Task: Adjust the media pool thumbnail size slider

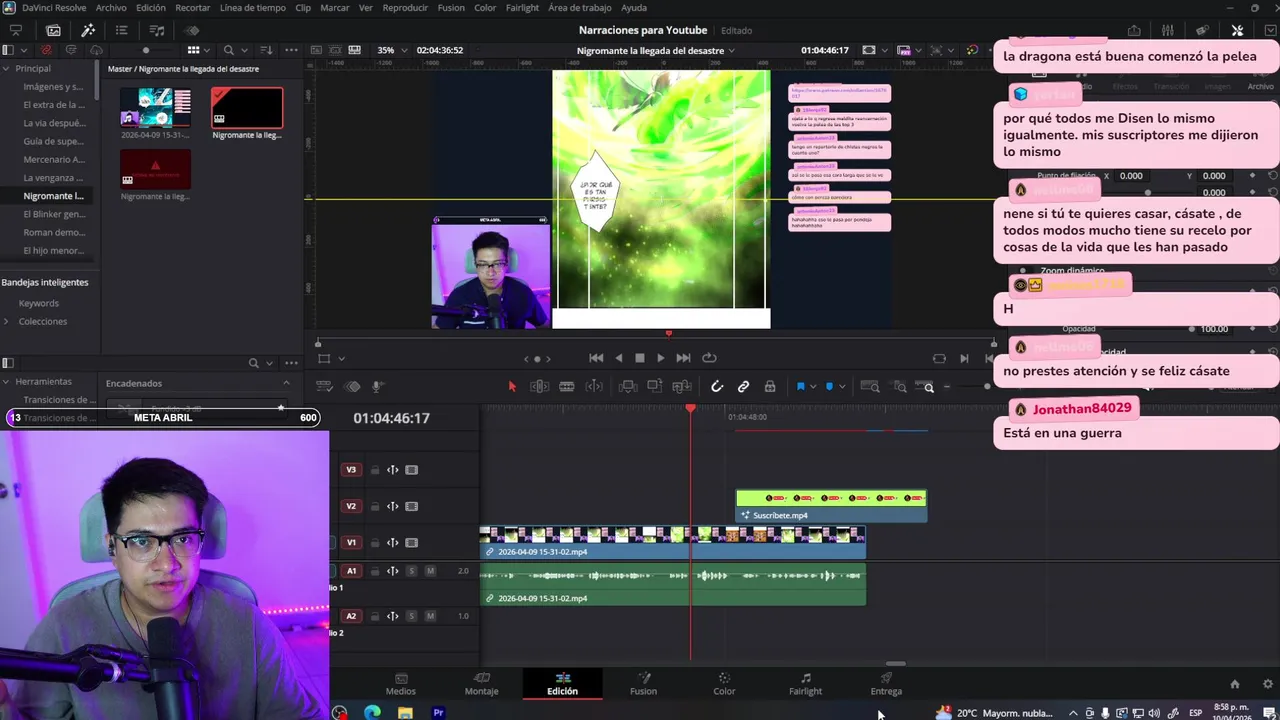Action: point(146,50)
